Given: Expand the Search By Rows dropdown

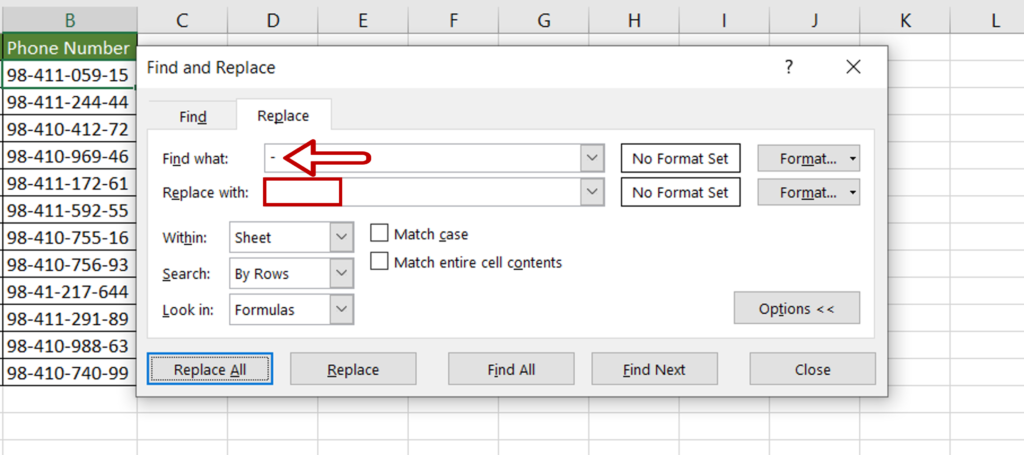Looking at the screenshot, I should pos(342,273).
